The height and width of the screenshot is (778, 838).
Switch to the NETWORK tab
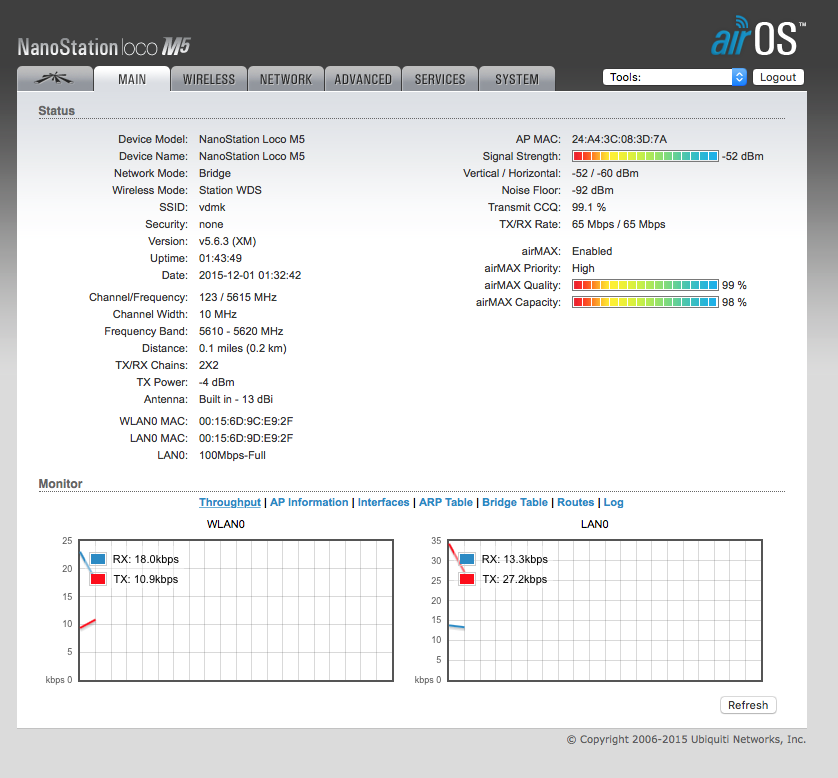[285, 79]
